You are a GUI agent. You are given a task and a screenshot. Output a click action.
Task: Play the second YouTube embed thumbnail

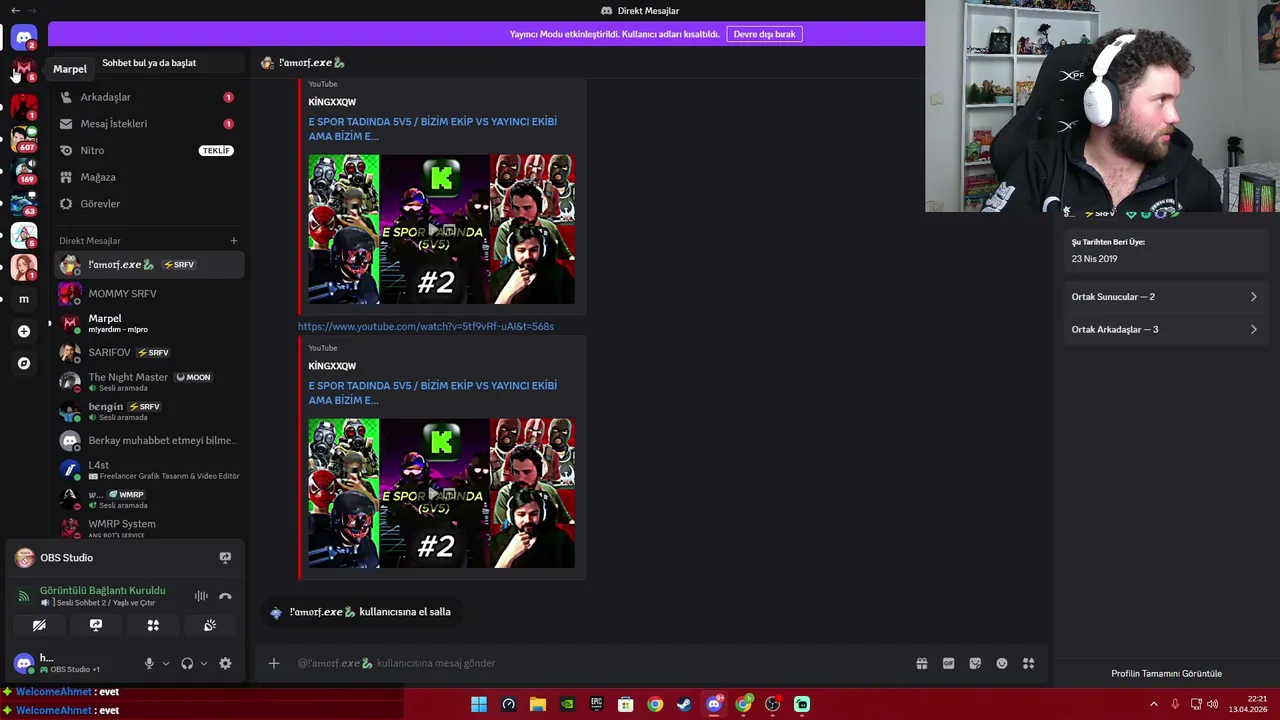441,493
